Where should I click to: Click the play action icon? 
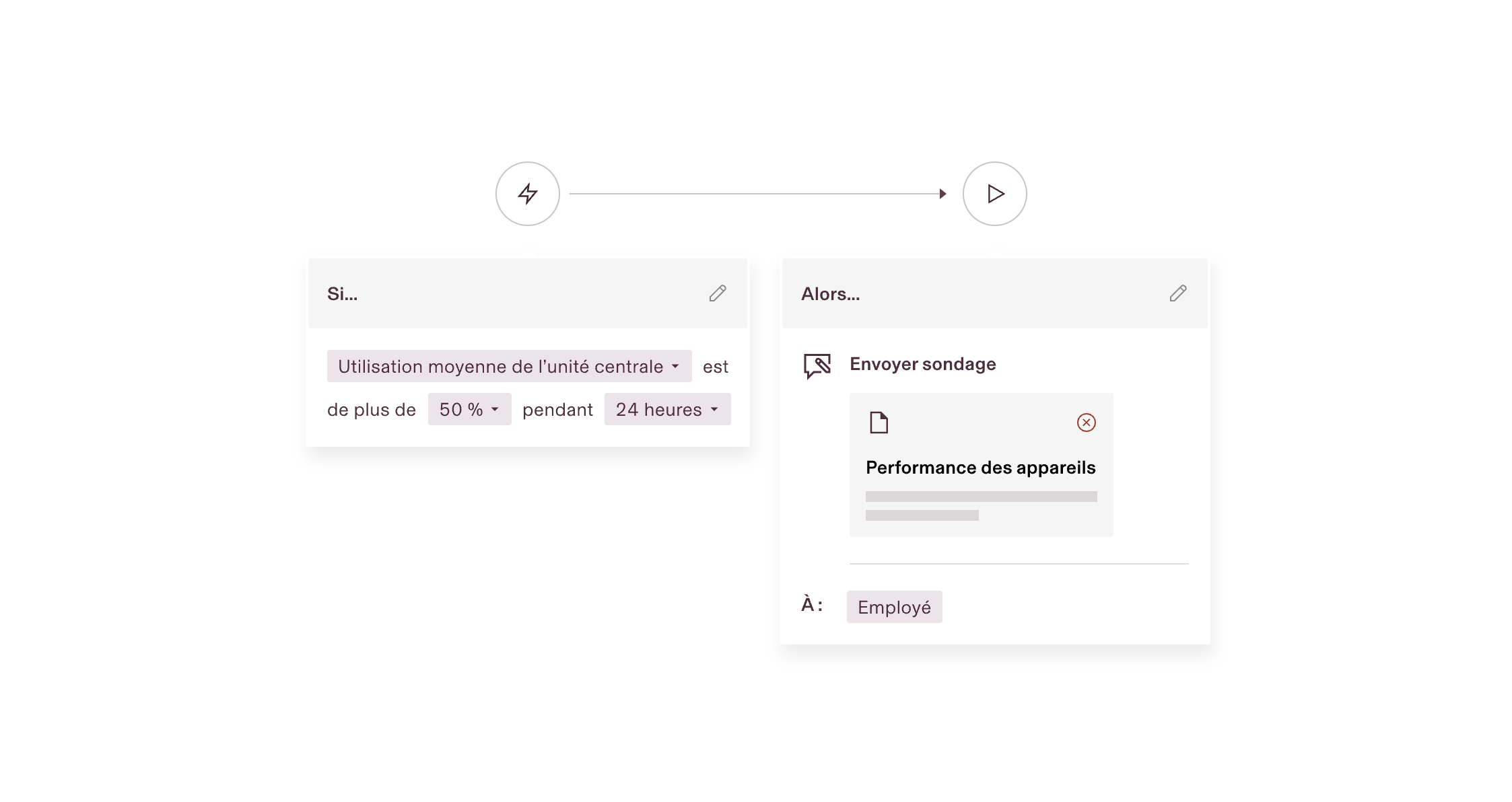(x=994, y=194)
